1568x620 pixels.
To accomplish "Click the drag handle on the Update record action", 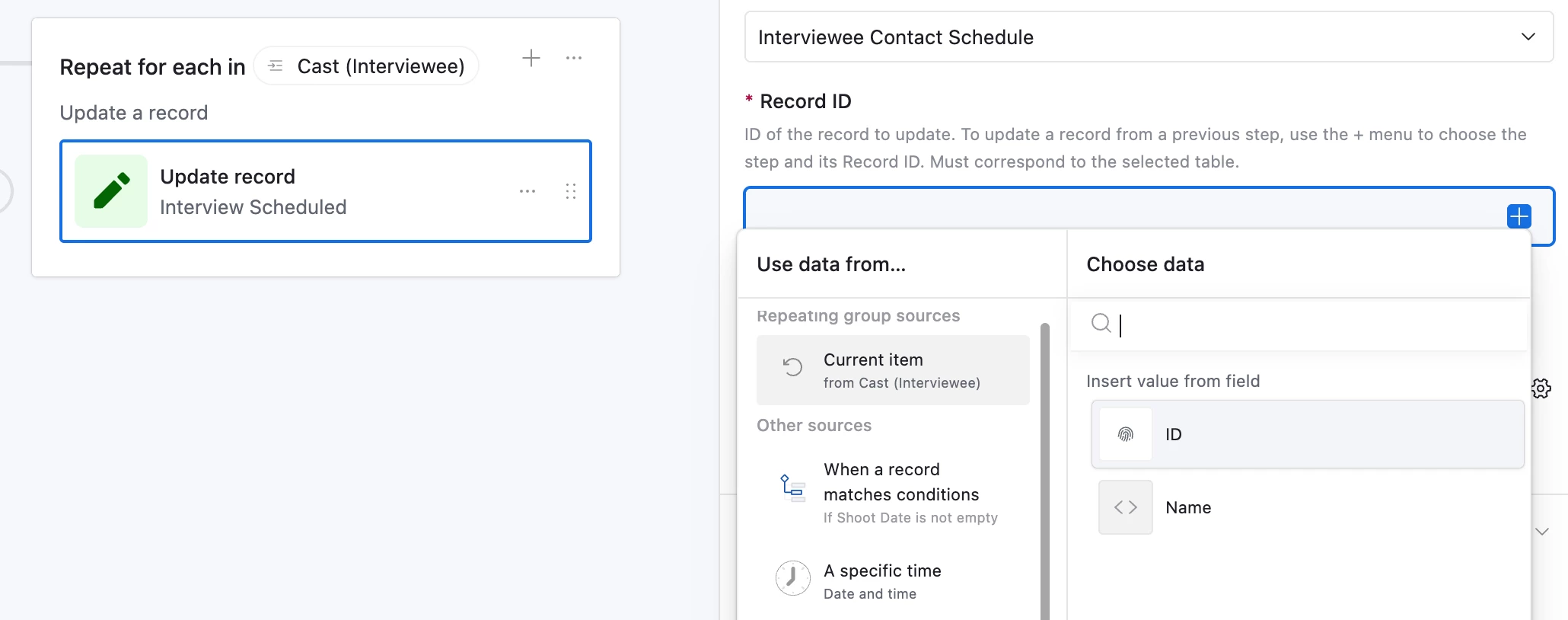I will [x=571, y=191].
